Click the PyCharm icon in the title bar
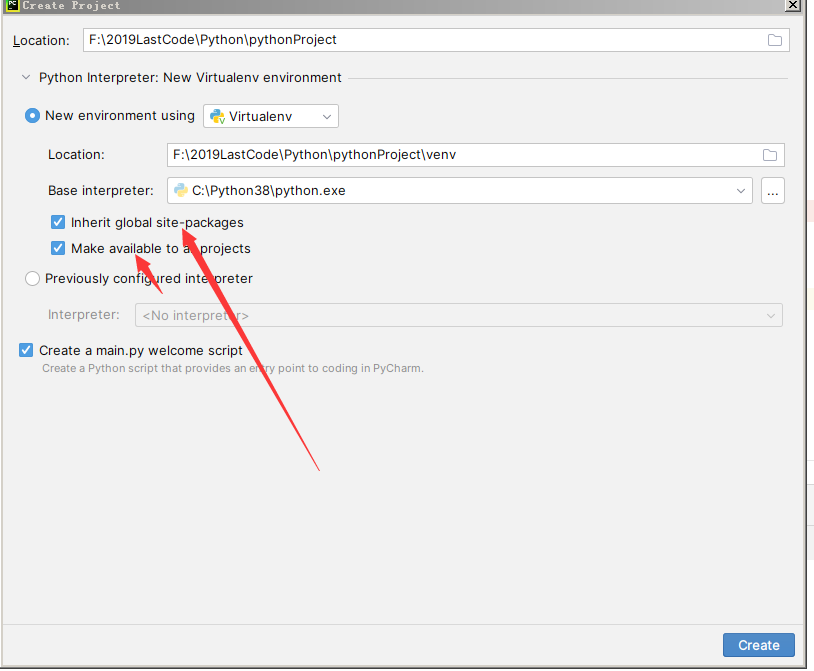 tap(12, 5)
